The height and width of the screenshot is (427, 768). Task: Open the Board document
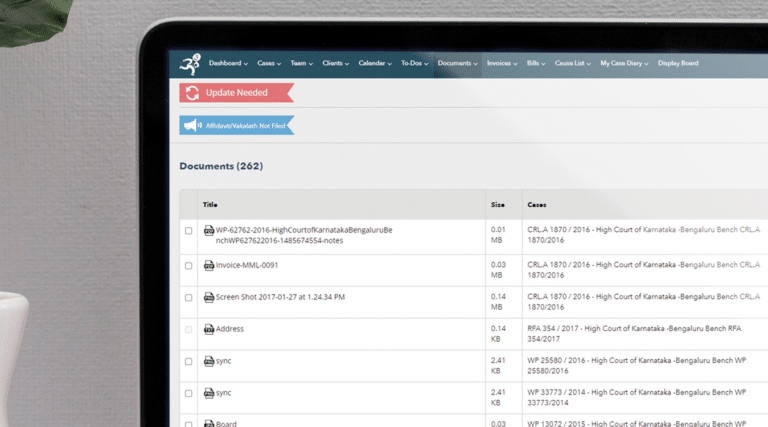226,424
